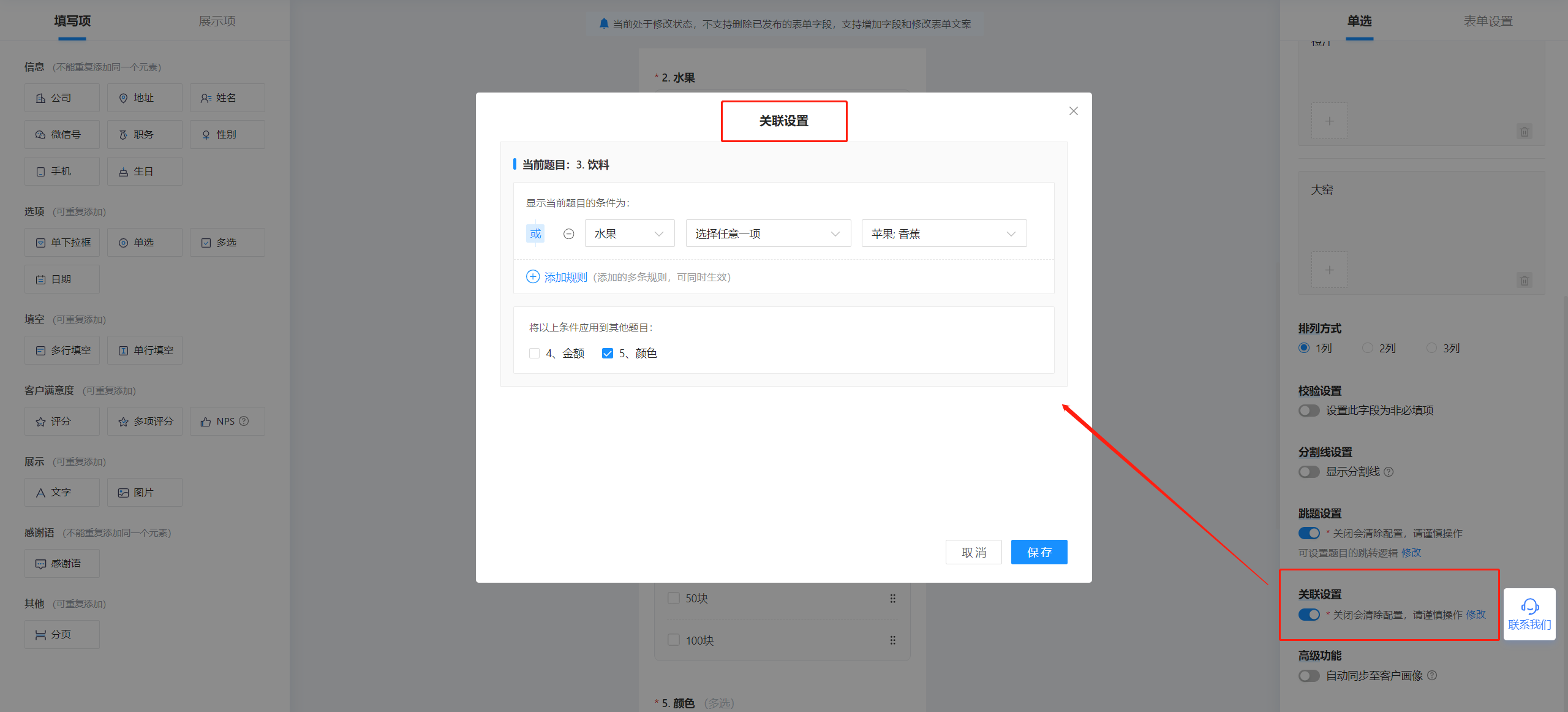Add a 文字 text display element
This screenshot has height=712, width=1568.
pos(62,493)
